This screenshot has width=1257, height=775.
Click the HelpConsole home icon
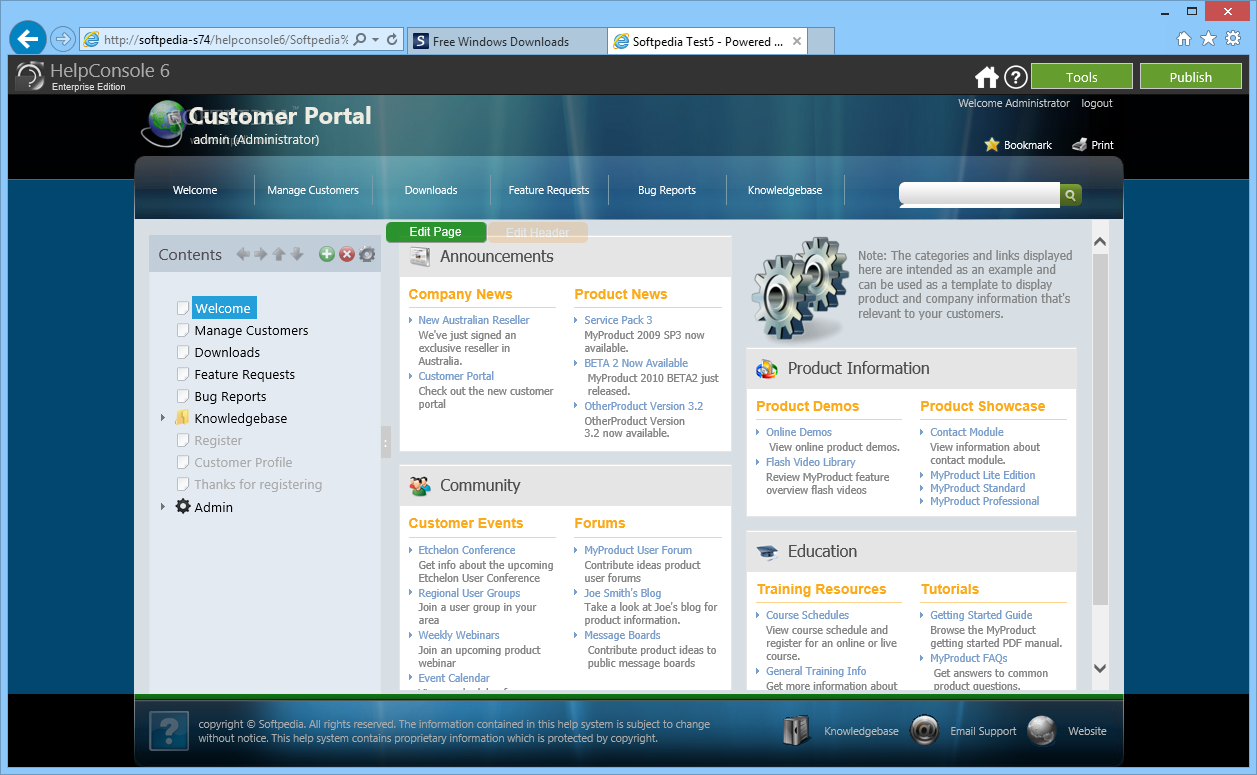[987, 77]
